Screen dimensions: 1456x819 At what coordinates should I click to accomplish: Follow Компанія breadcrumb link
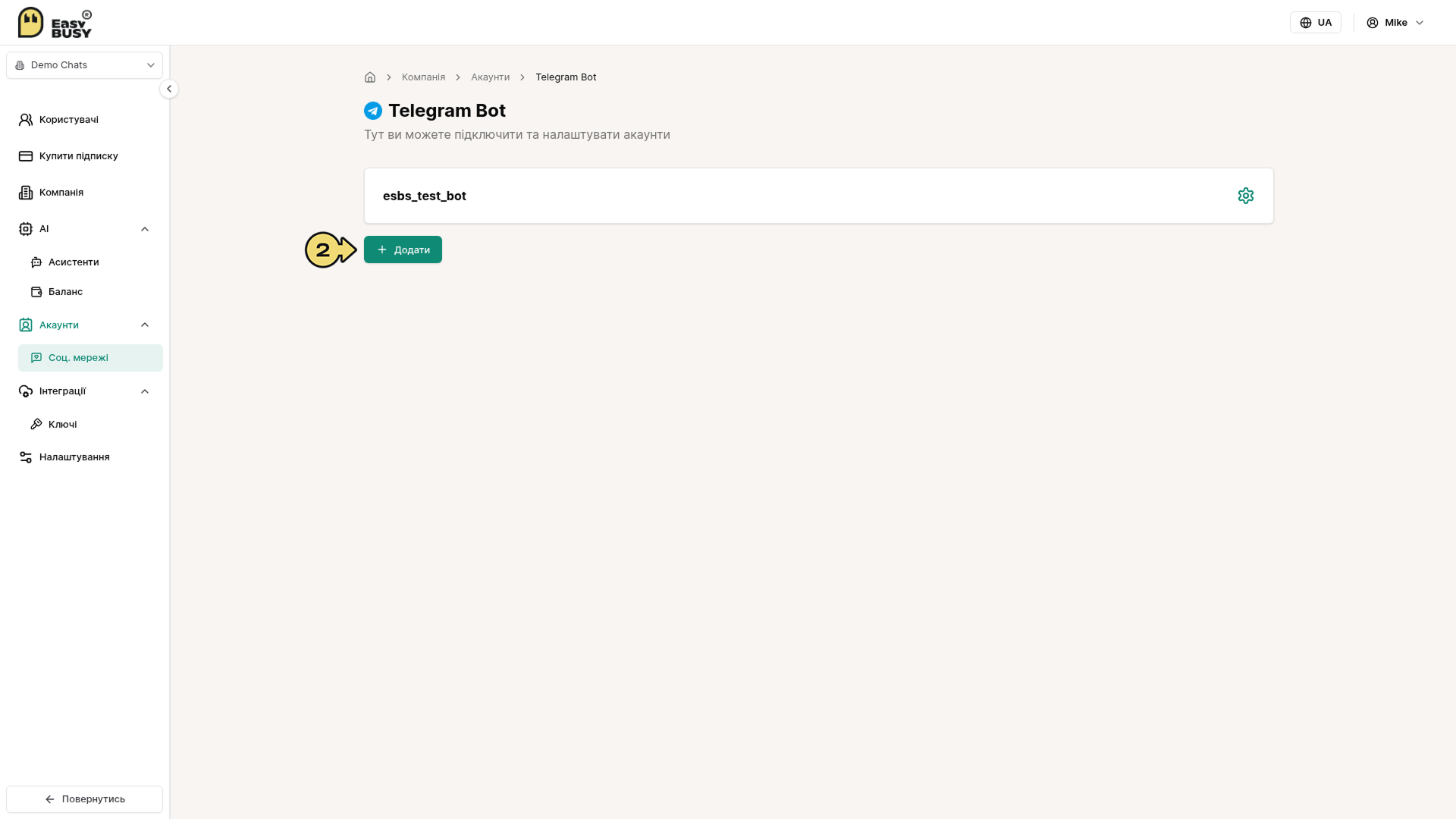coord(423,77)
